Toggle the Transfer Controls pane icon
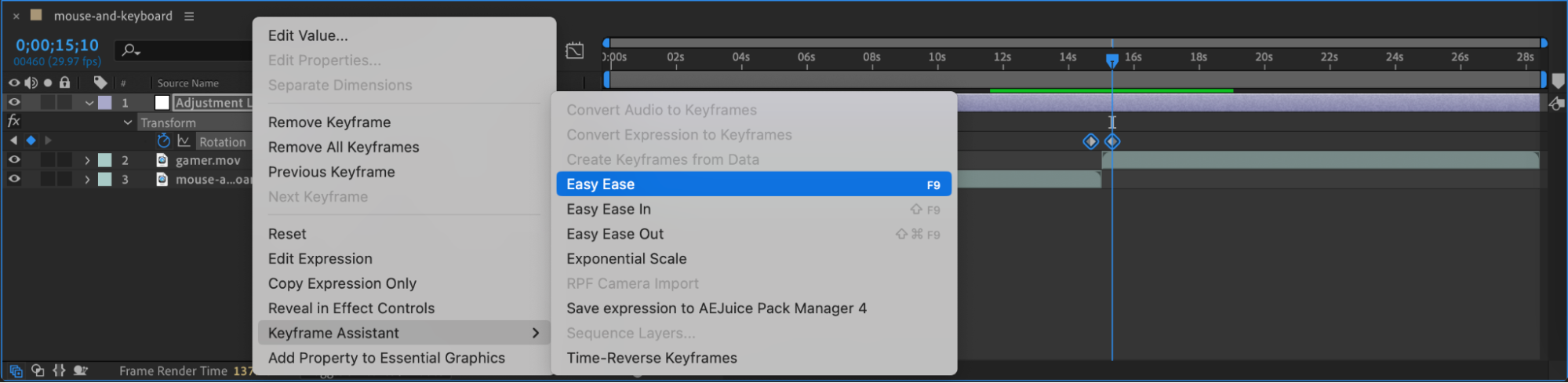1568x383 pixels. pos(38,370)
